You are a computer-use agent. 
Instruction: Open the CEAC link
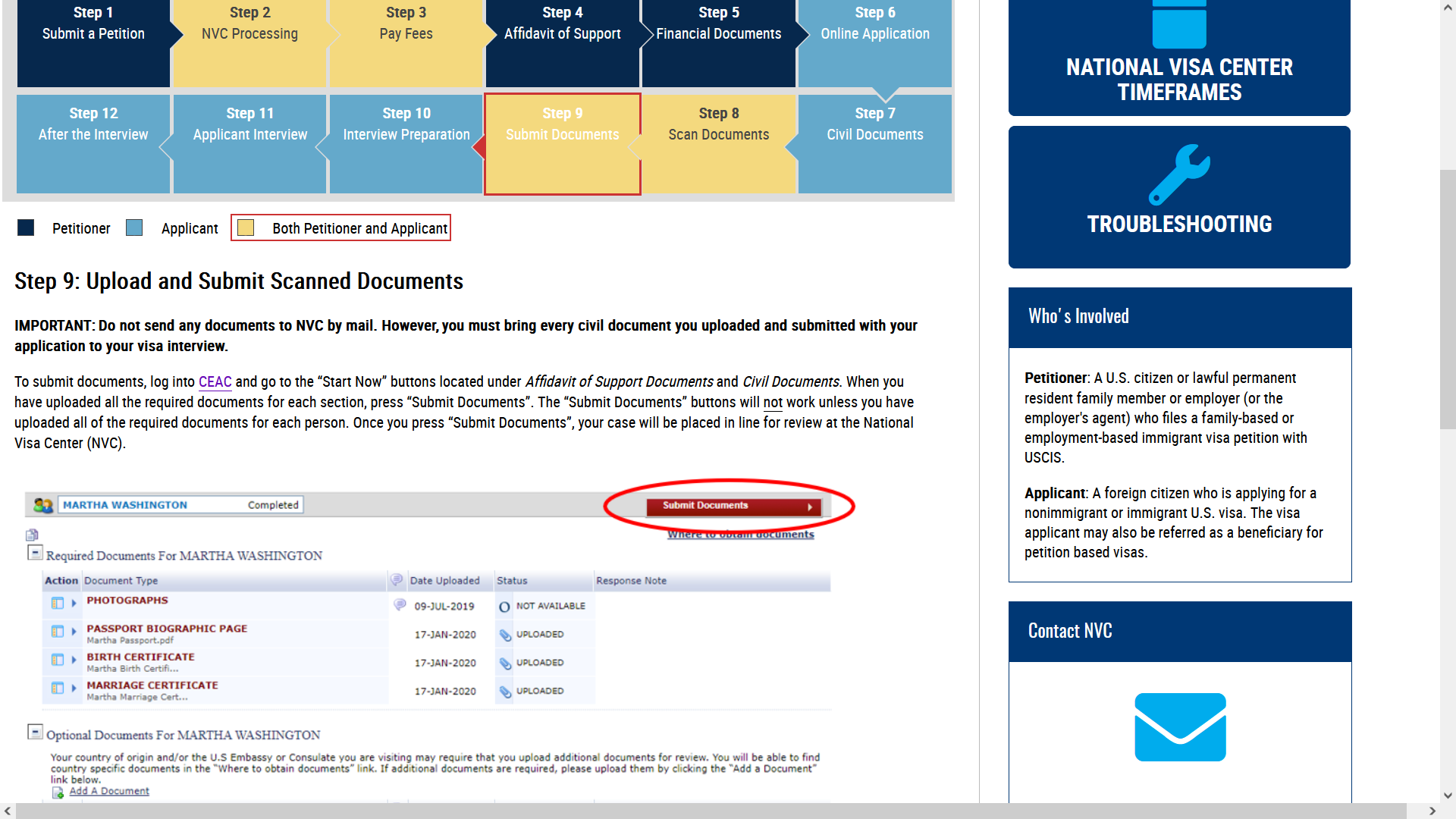point(215,382)
